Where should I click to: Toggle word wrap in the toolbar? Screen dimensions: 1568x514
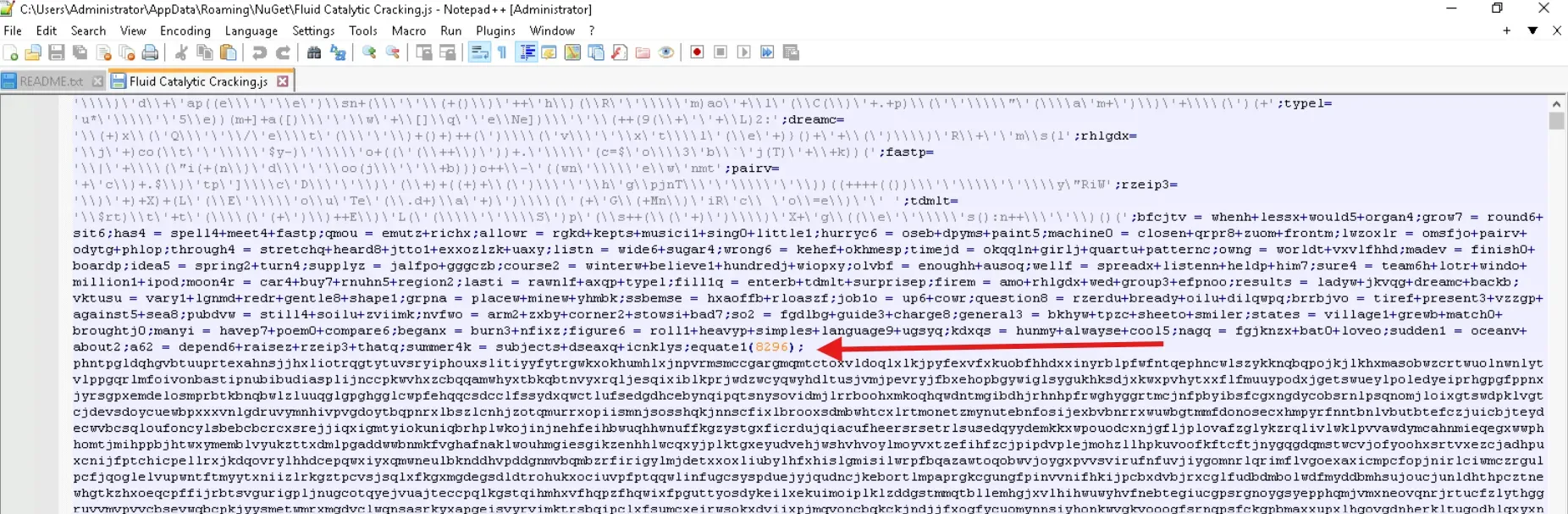pos(479,53)
